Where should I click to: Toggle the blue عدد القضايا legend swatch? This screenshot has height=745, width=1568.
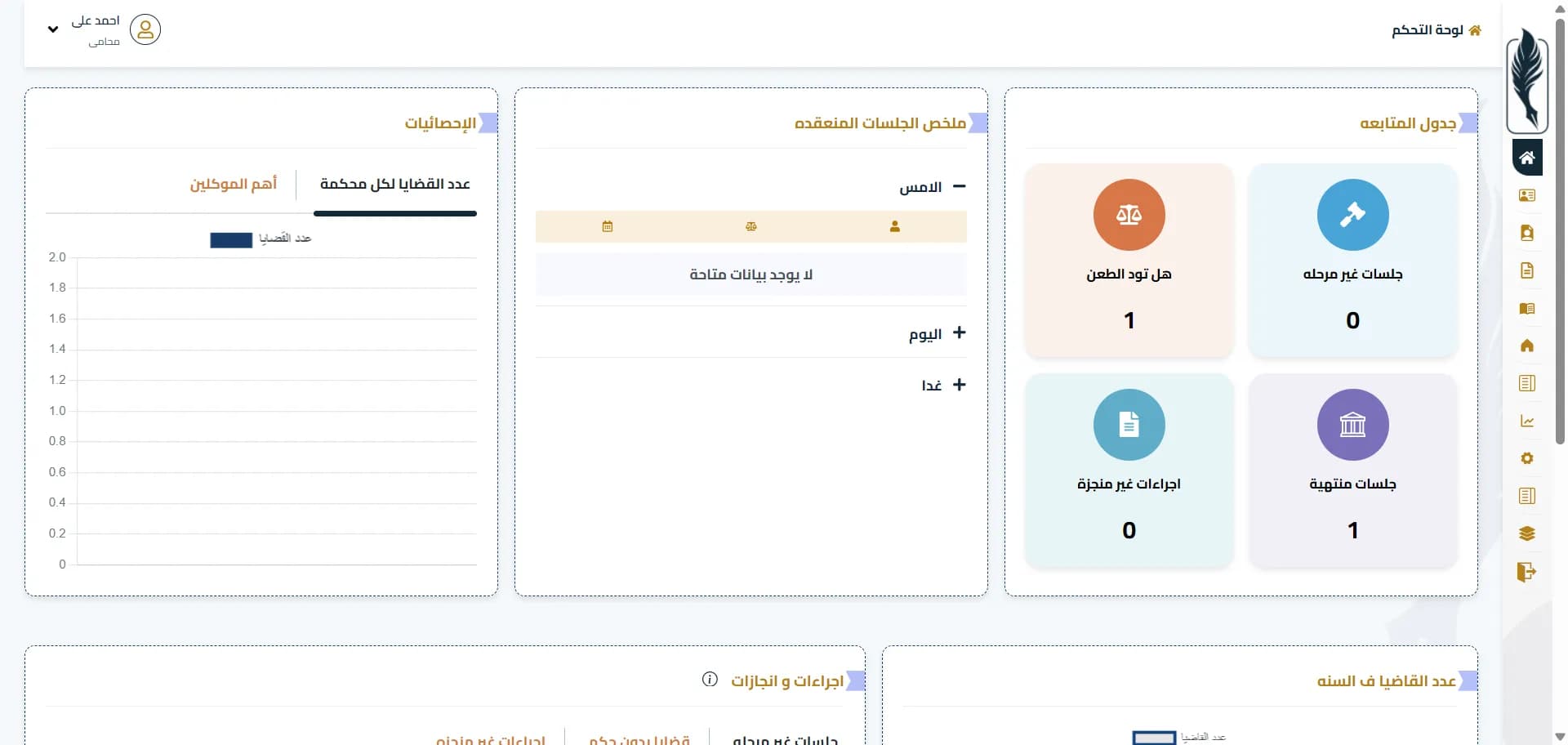click(x=231, y=240)
